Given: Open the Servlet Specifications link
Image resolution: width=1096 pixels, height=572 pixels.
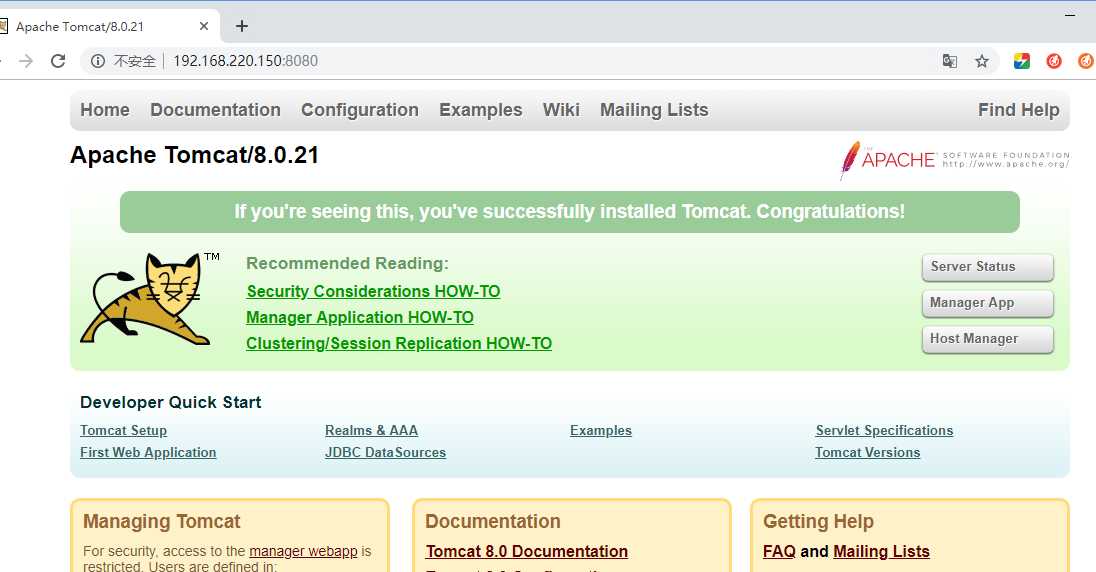Looking at the screenshot, I should click(884, 431).
